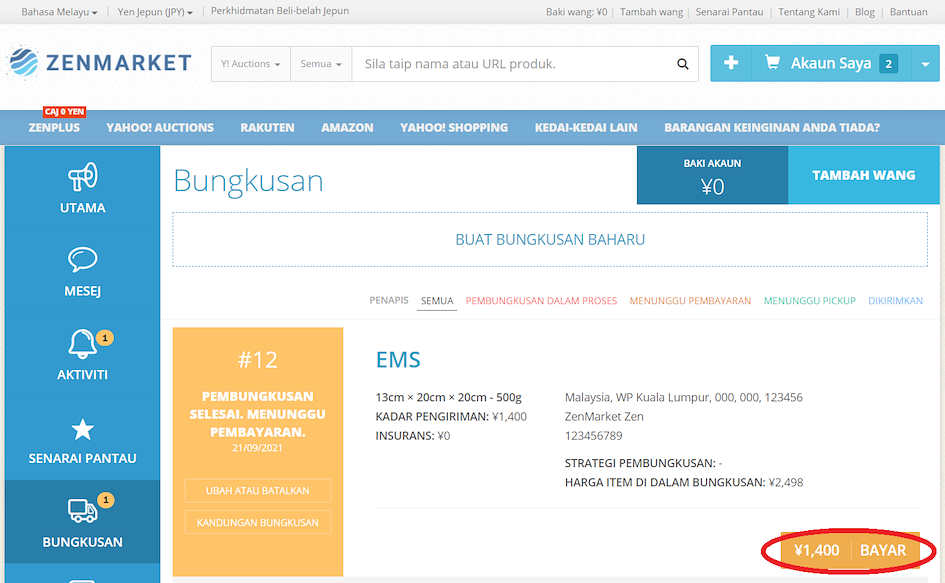Go to Yahoo! Auctions navigation item

pyautogui.click(x=160, y=128)
